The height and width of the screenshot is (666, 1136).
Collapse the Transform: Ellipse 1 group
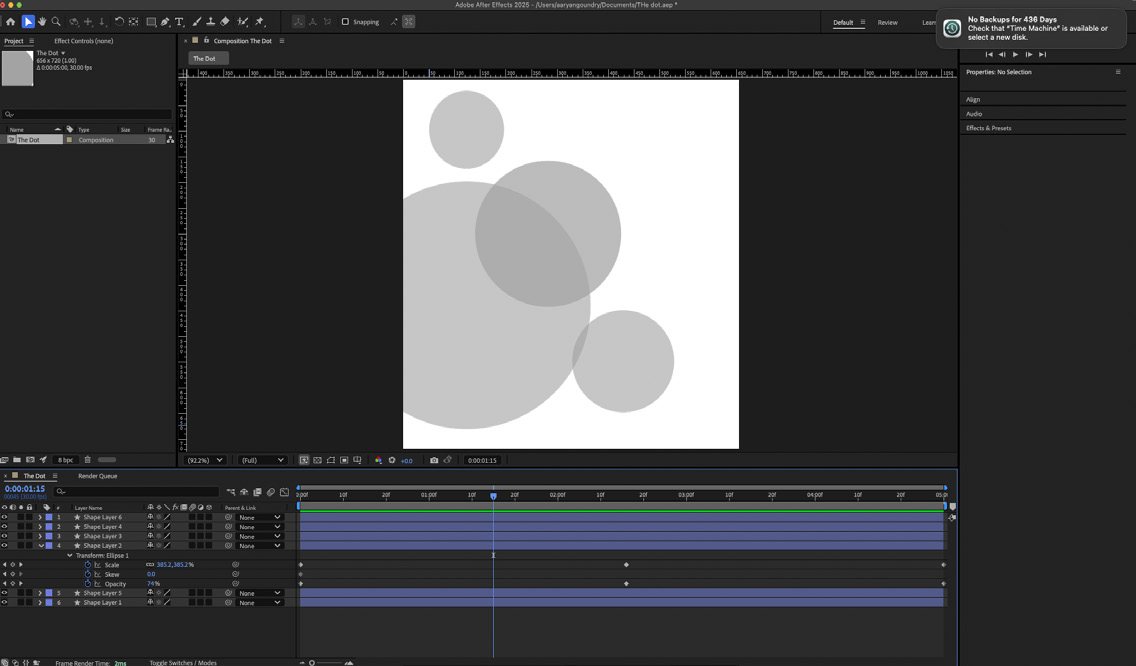click(x=70, y=556)
